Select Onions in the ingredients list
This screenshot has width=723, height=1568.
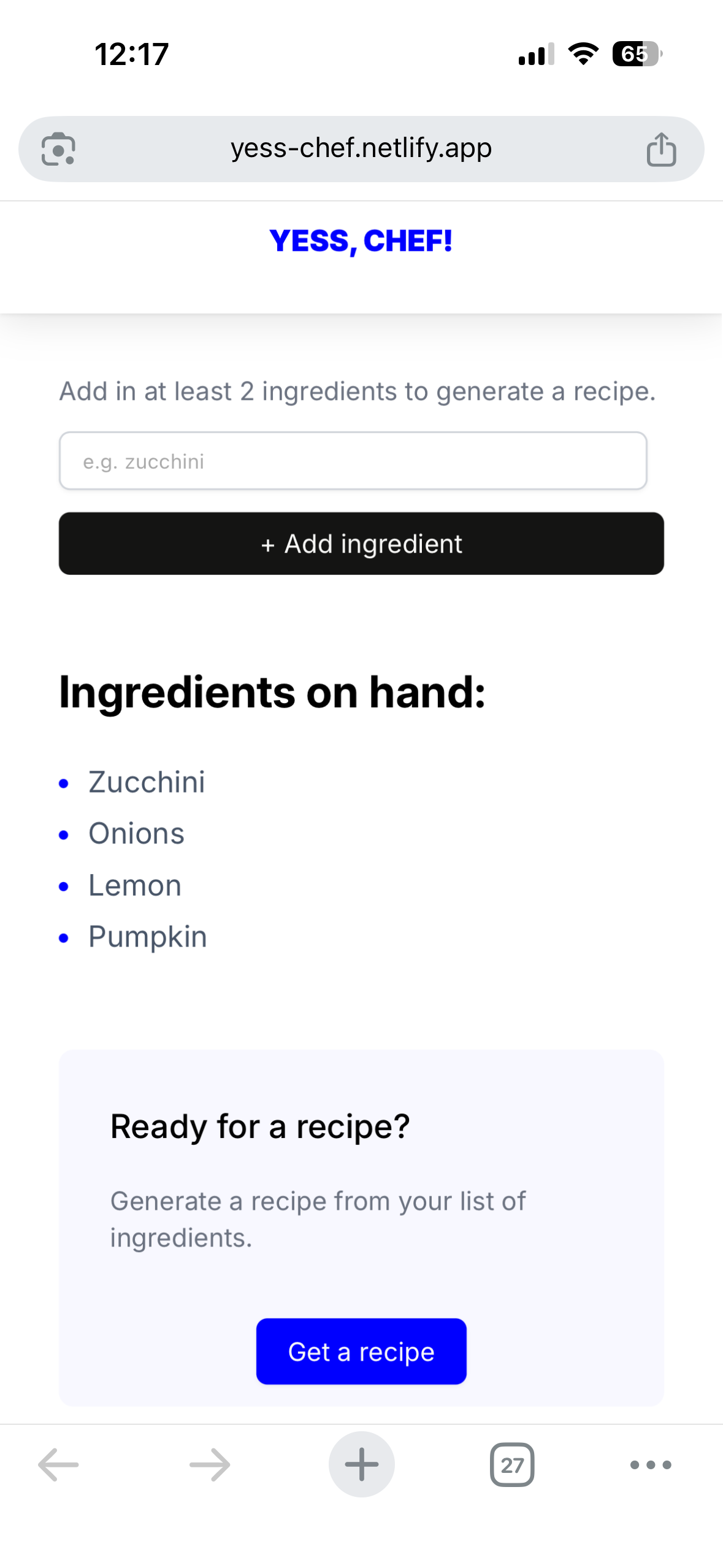click(x=136, y=834)
